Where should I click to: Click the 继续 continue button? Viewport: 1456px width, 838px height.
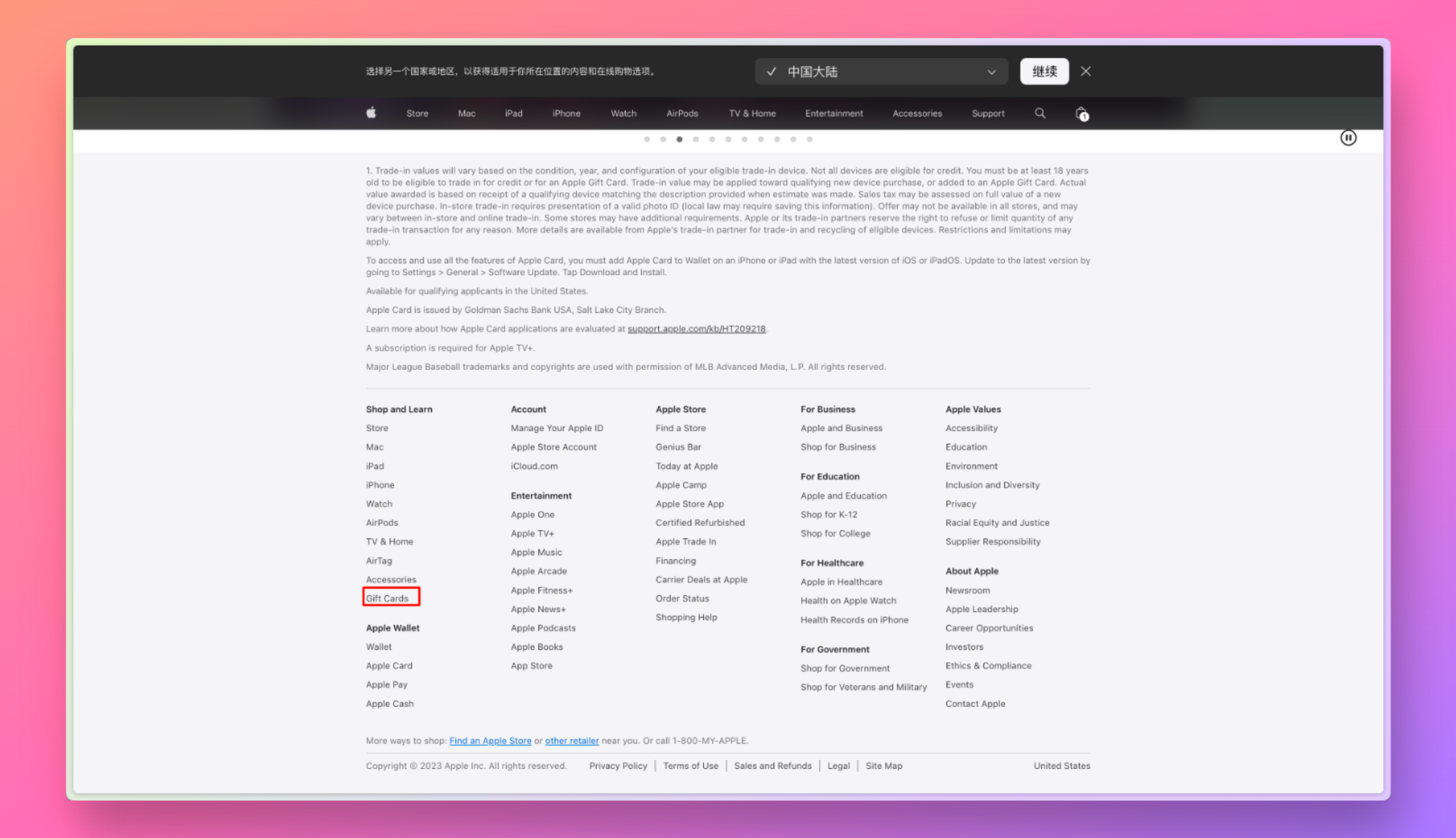coord(1044,71)
